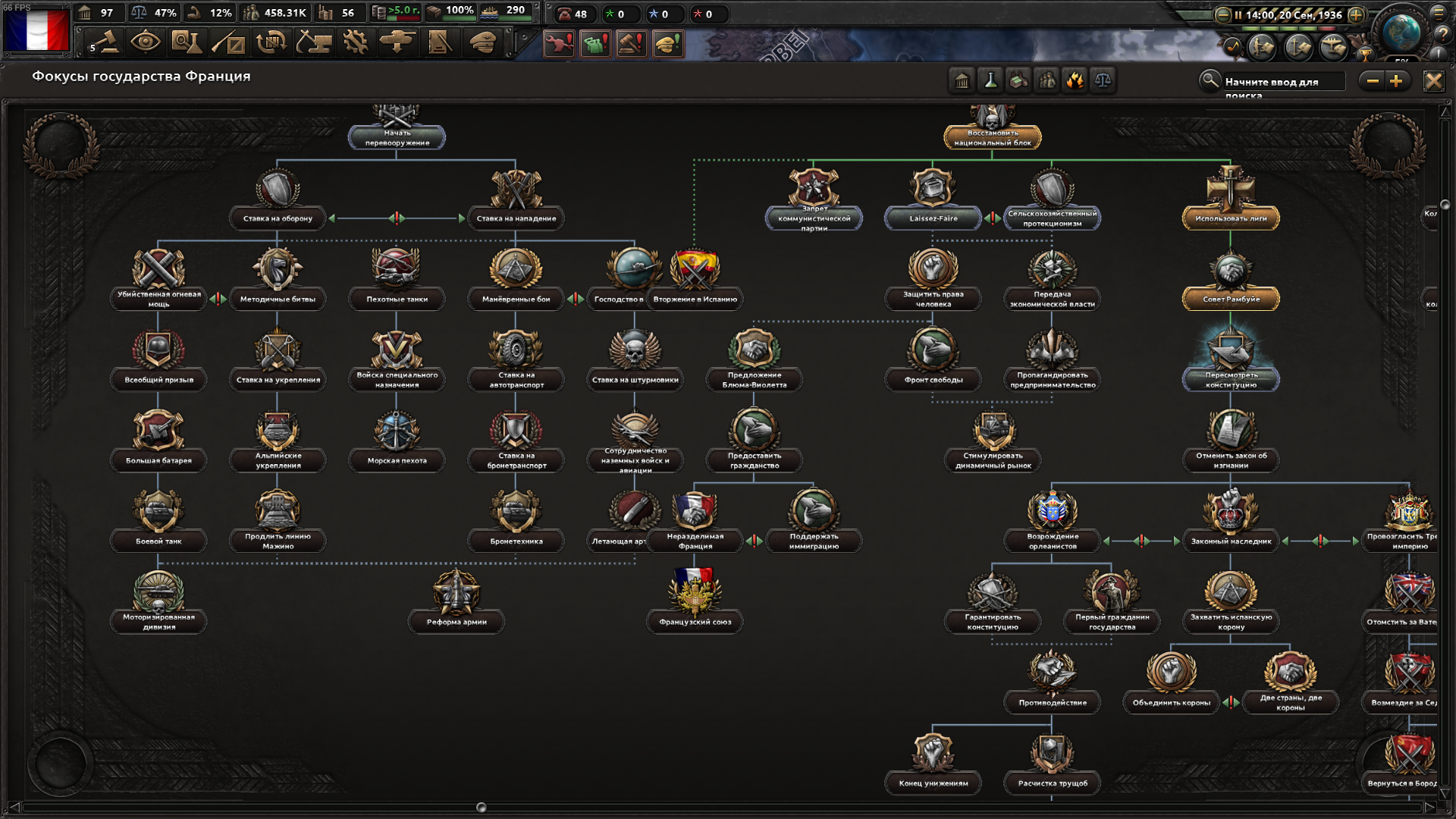
Task: Select the Ставка на оборону focus
Action: pyautogui.click(x=278, y=199)
